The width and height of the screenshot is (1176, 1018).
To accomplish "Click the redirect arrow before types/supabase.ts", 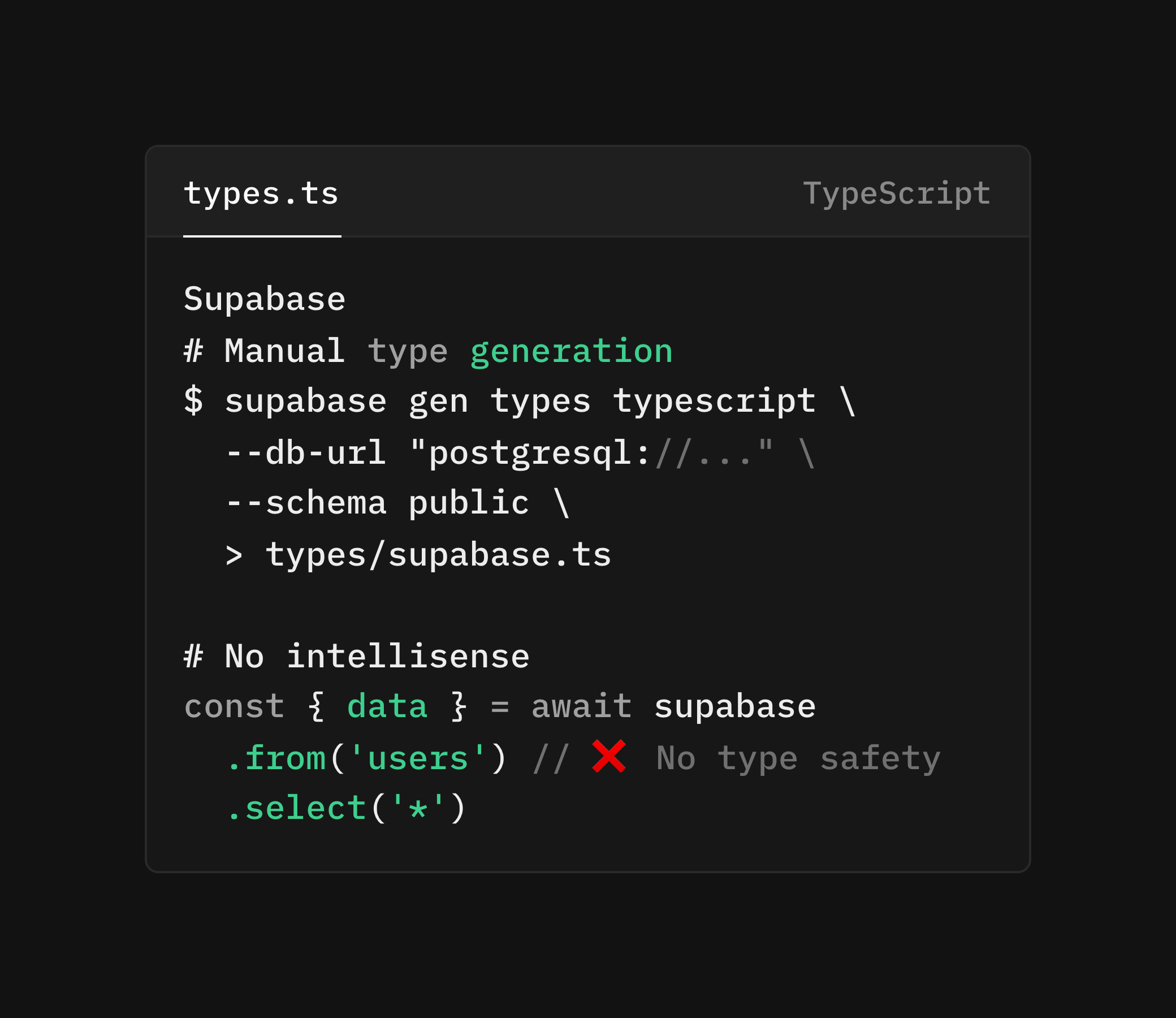I will pos(234,555).
